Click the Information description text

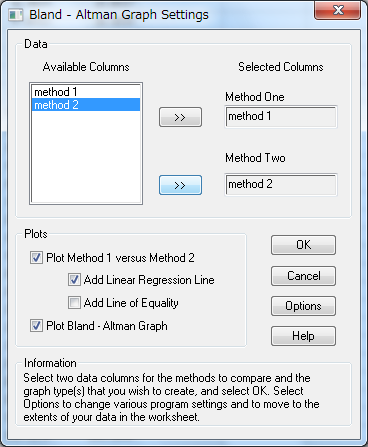[171, 397]
